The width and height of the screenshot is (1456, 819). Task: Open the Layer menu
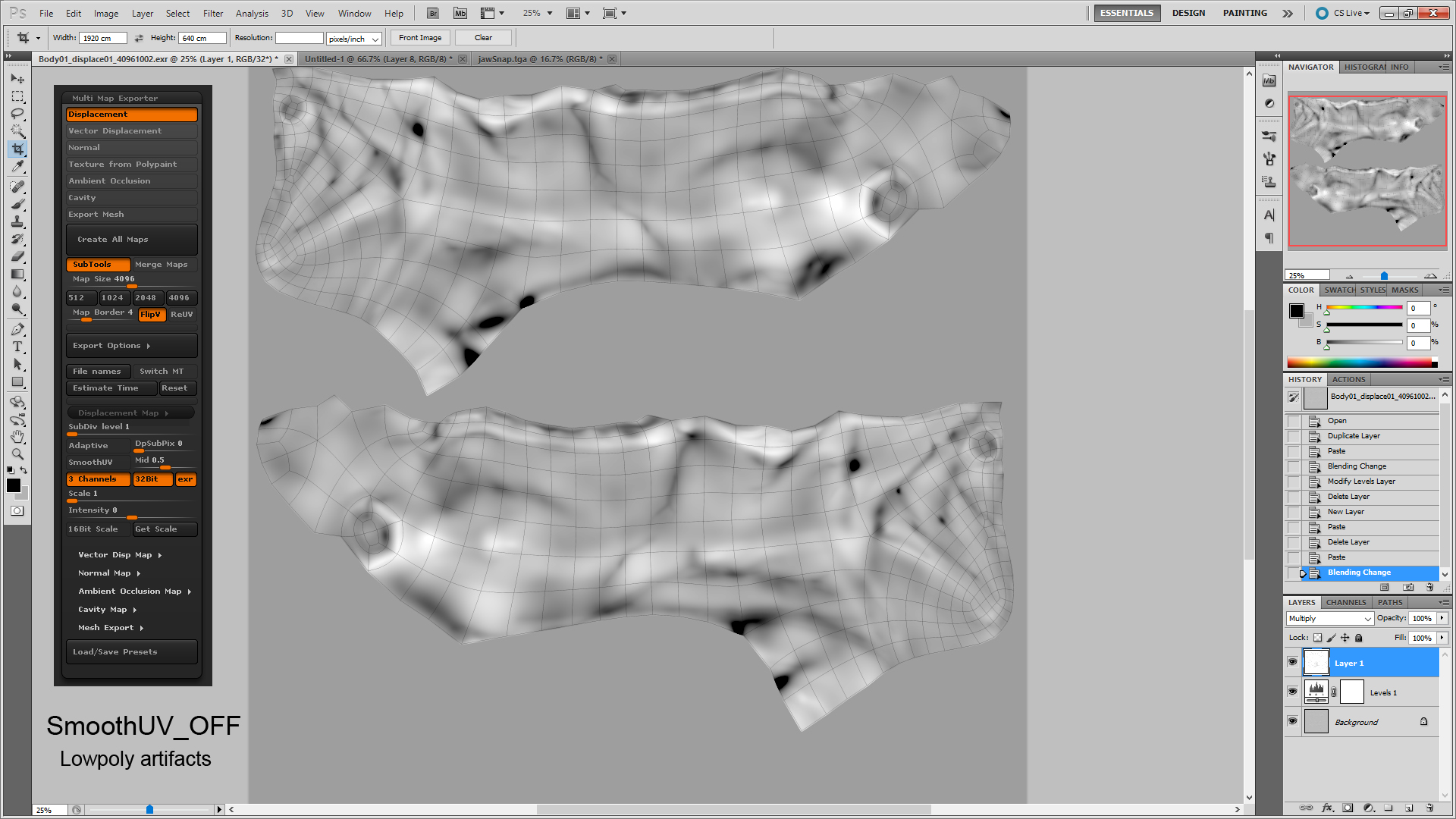(143, 13)
